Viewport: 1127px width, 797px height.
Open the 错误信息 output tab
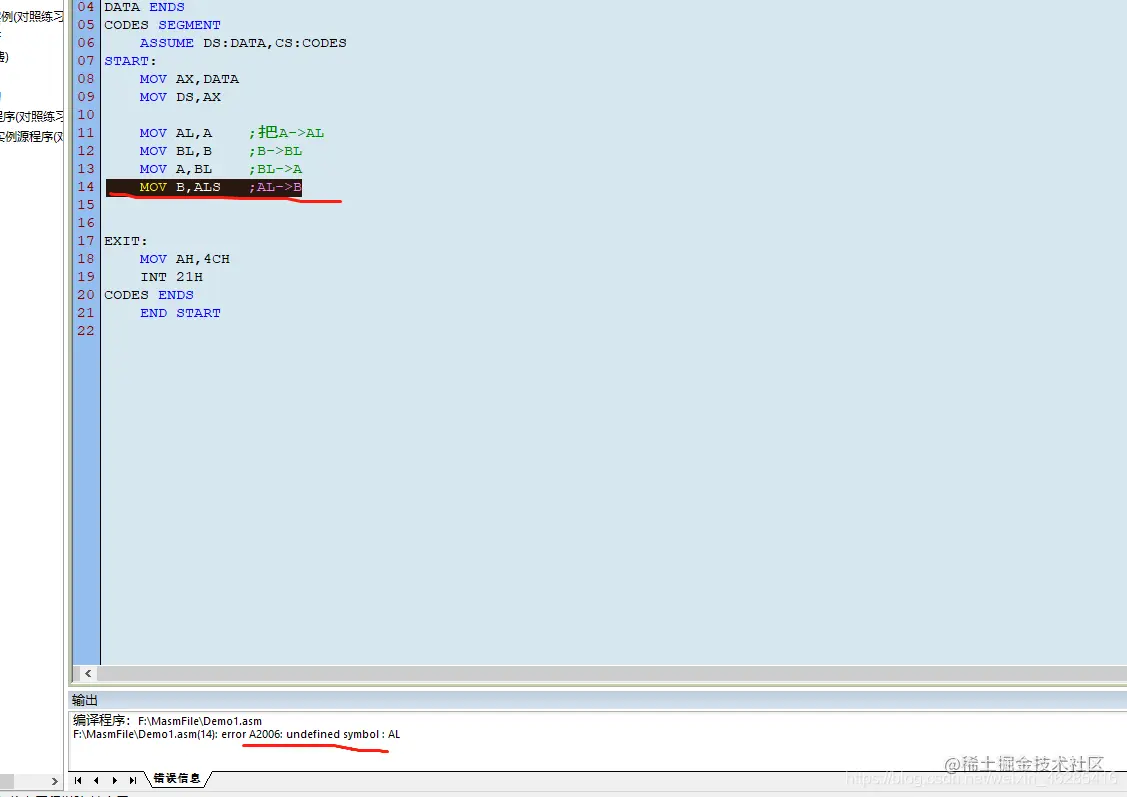click(x=178, y=778)
